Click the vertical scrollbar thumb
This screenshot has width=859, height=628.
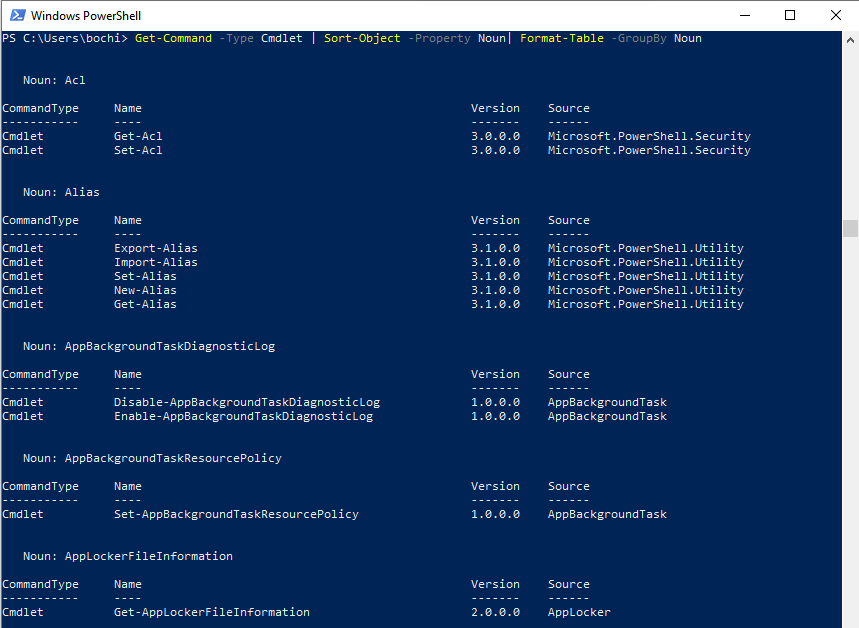850,228
